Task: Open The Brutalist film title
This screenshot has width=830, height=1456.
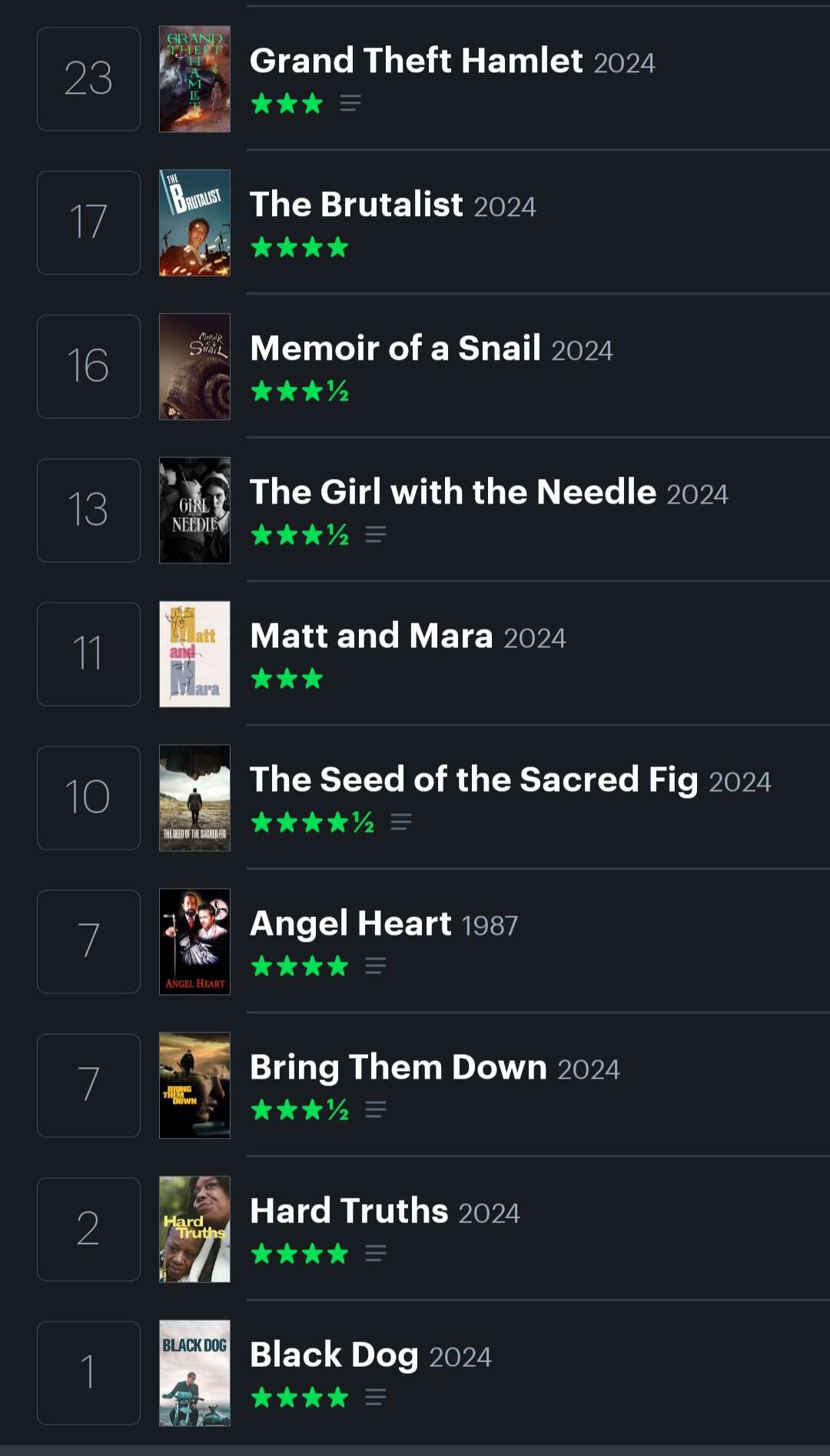Action: [x=357, y=204]
